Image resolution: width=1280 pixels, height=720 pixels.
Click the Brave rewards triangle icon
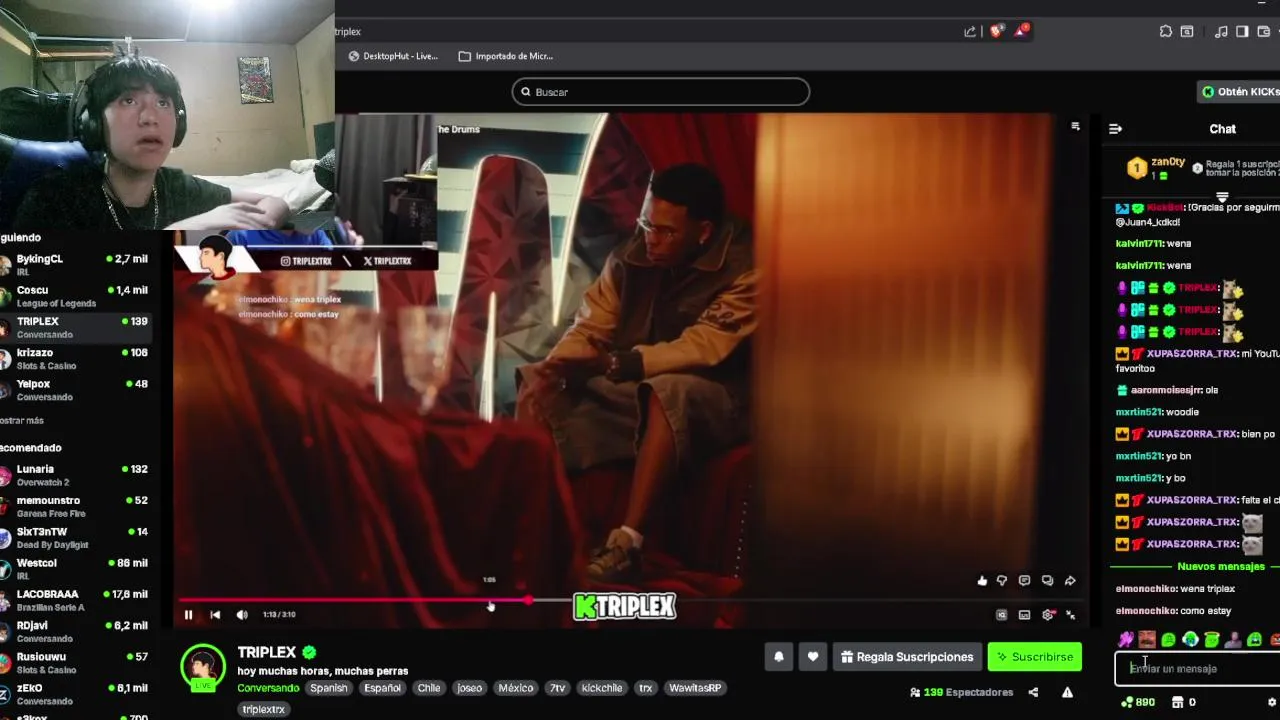coord(1020,31)
